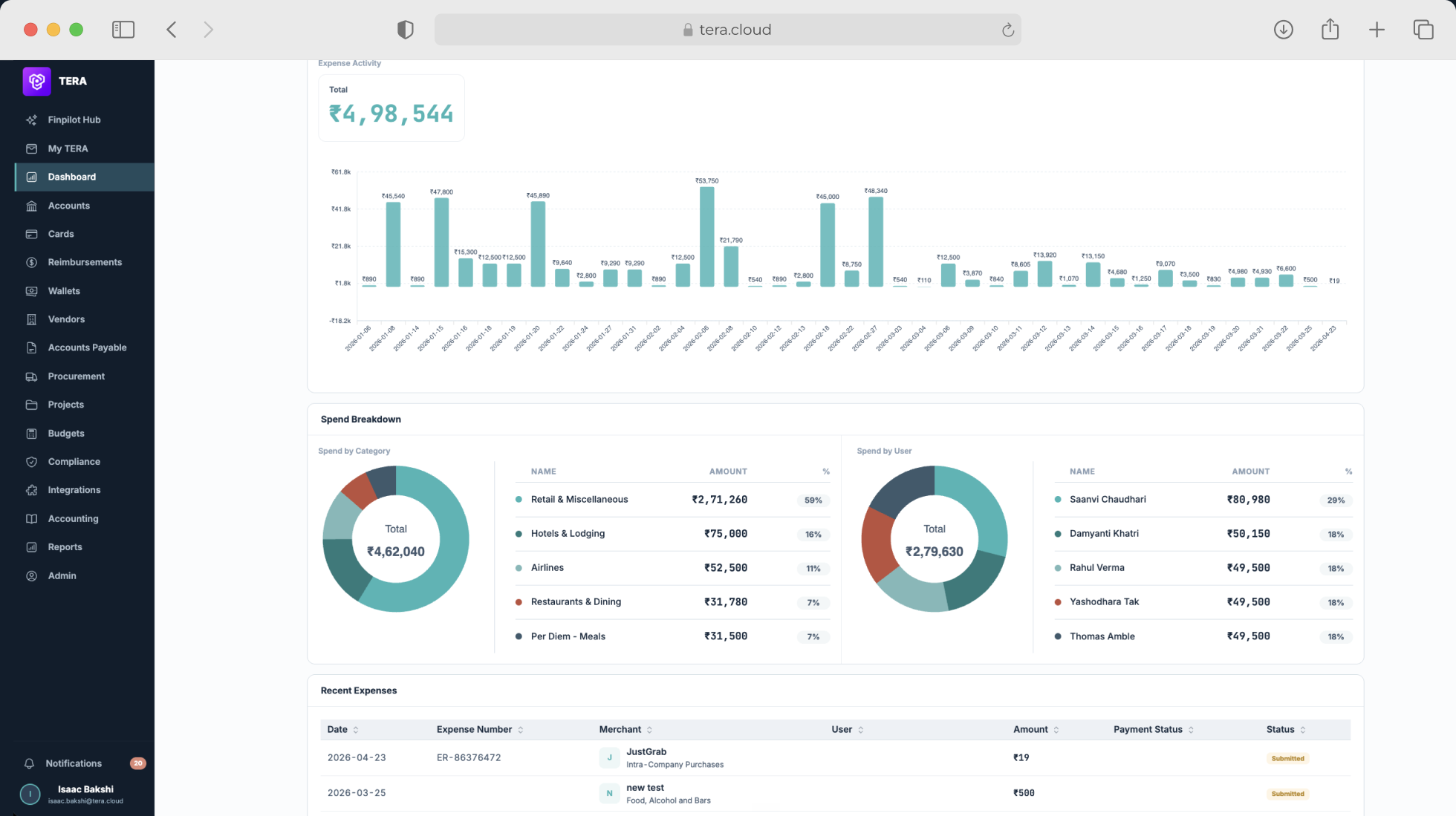This screenshot has width=1456, height=816.
Task: Sort by Amount column arrows
Action: coord(1056,730)
